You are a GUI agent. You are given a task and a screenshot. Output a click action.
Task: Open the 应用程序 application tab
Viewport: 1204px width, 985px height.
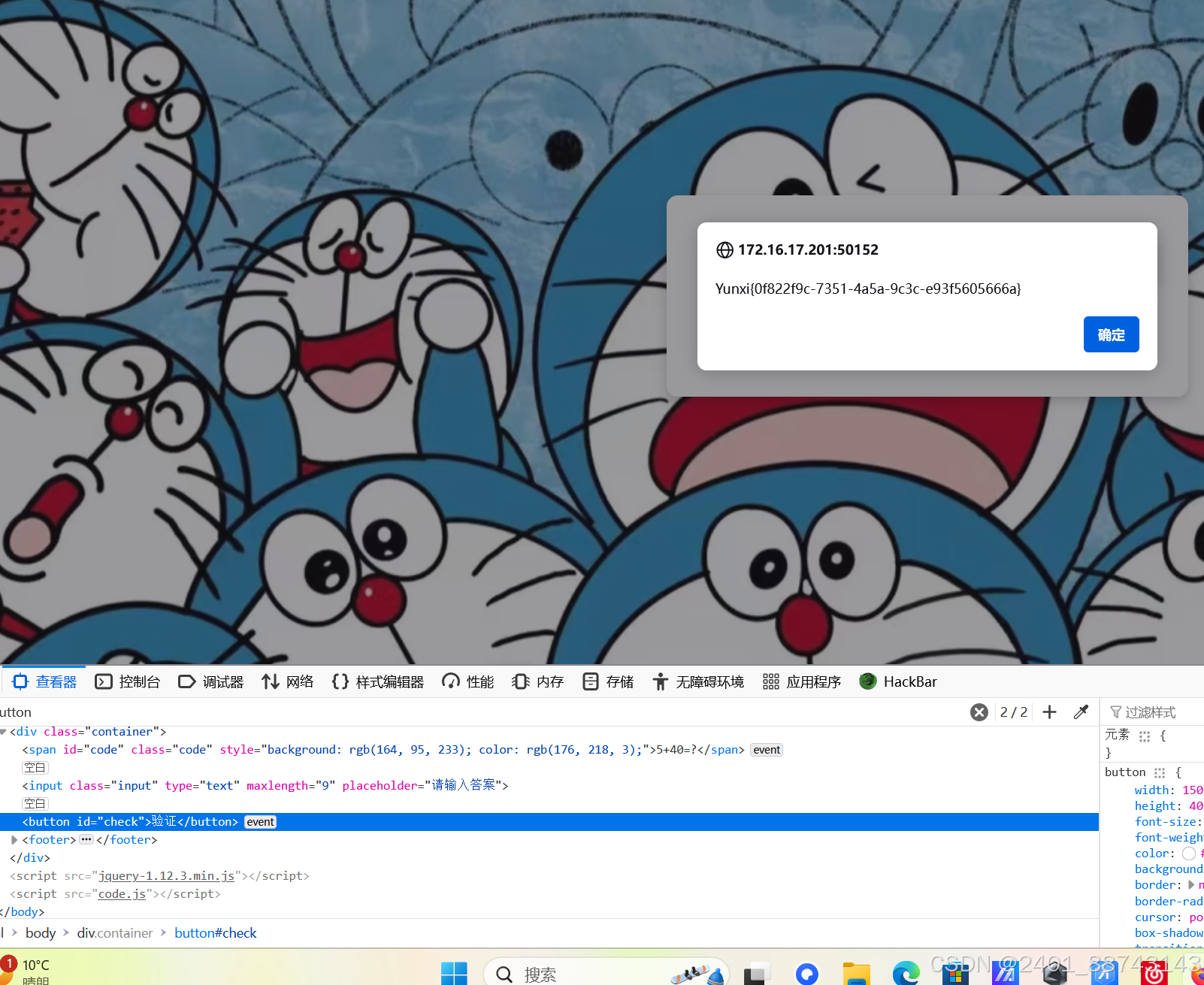pos(801,681)
